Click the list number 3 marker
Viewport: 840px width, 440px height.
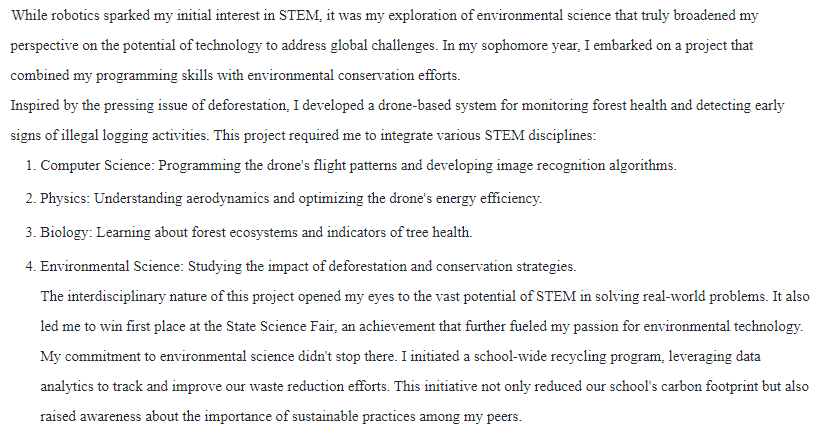tap(30, 232)
